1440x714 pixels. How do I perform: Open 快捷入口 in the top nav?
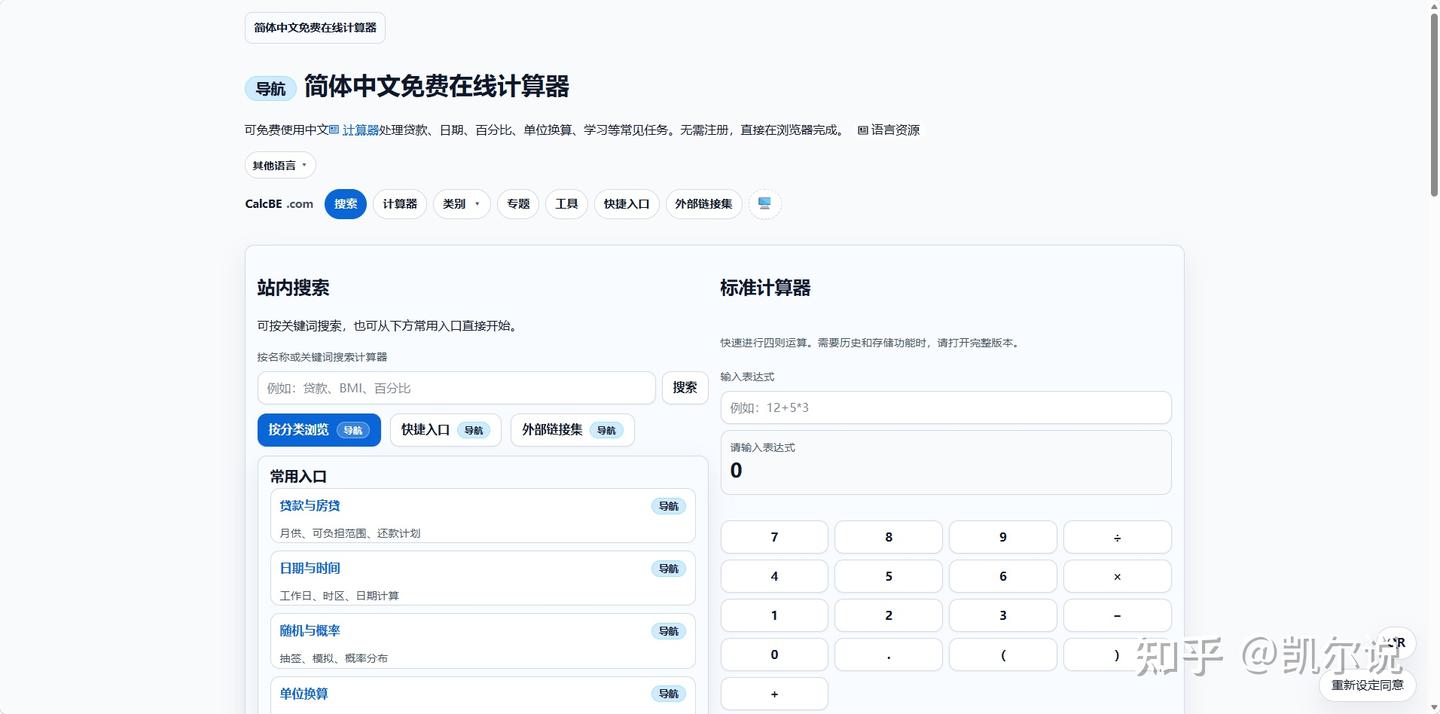click(627, 204)
